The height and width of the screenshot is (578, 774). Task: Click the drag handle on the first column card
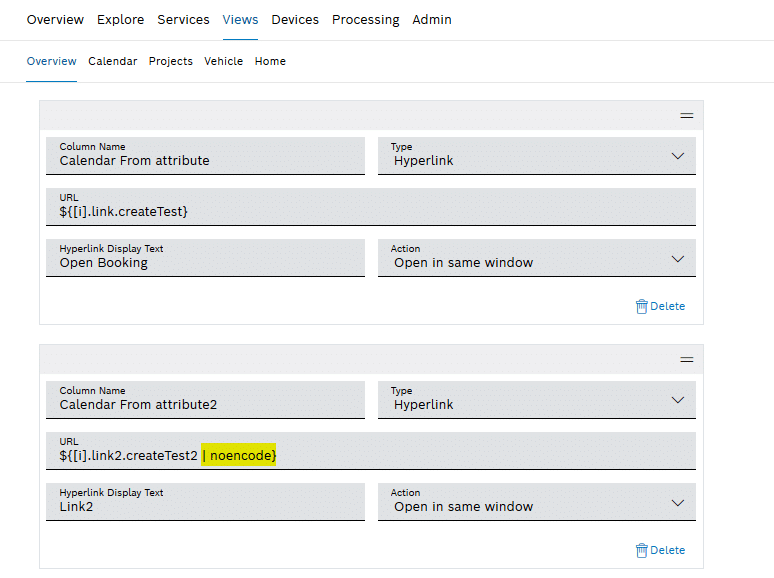point(686,115)
